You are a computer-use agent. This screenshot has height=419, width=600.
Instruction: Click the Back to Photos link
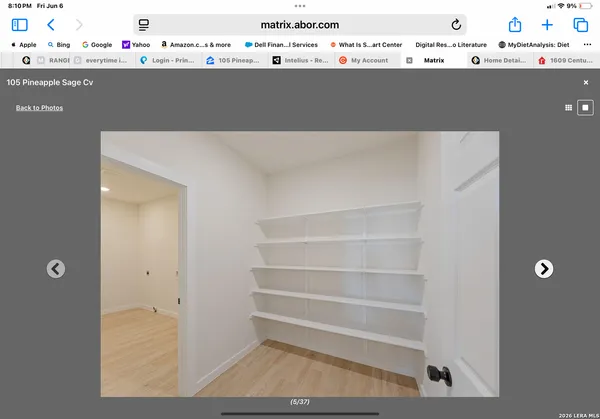pyautogui.click(x=39, y=107)
